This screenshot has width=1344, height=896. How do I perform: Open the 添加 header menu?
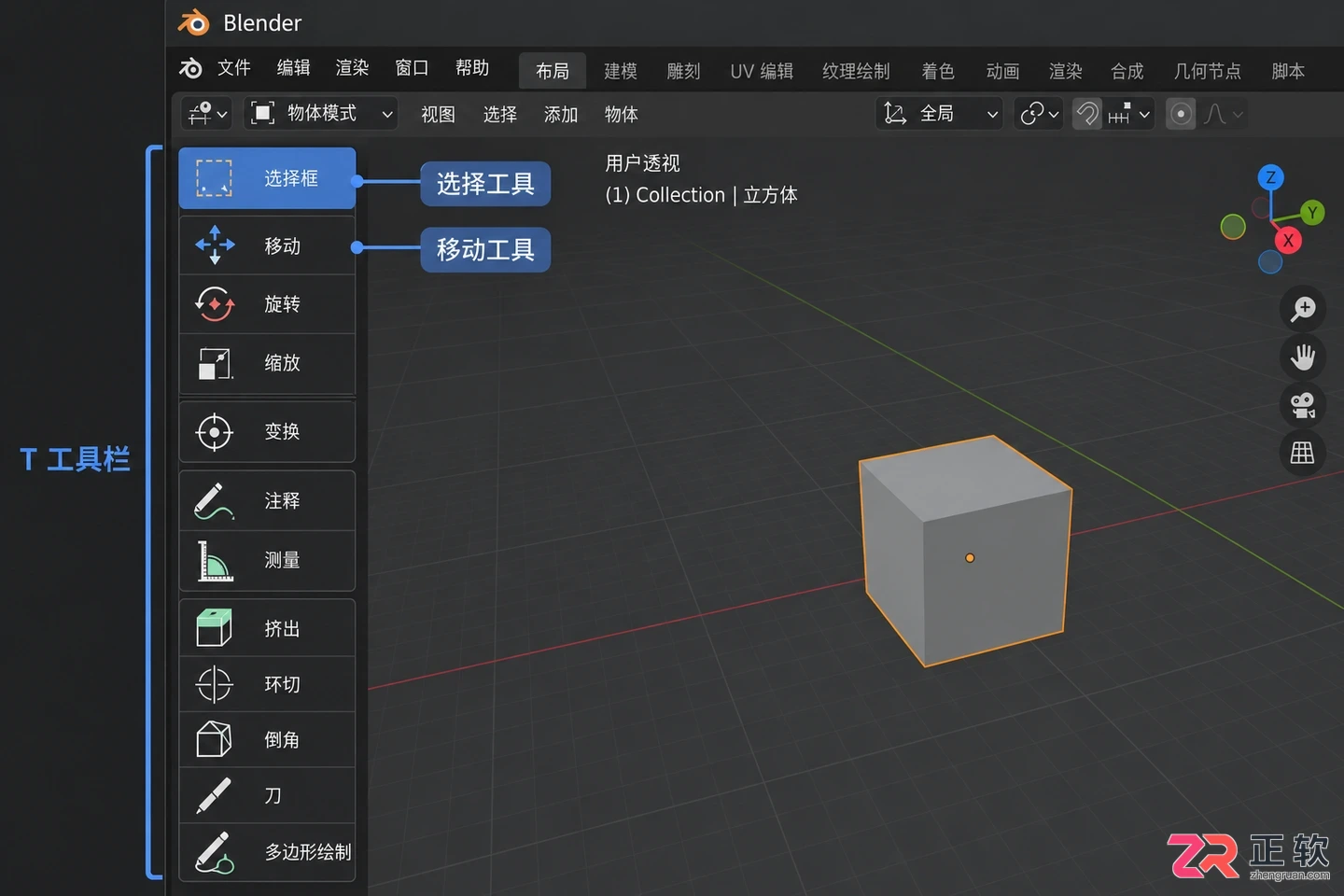(x=561, y=114)
